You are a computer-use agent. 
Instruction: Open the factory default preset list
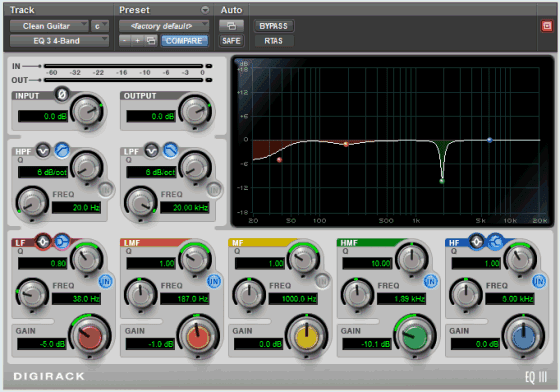click(164, 26)
